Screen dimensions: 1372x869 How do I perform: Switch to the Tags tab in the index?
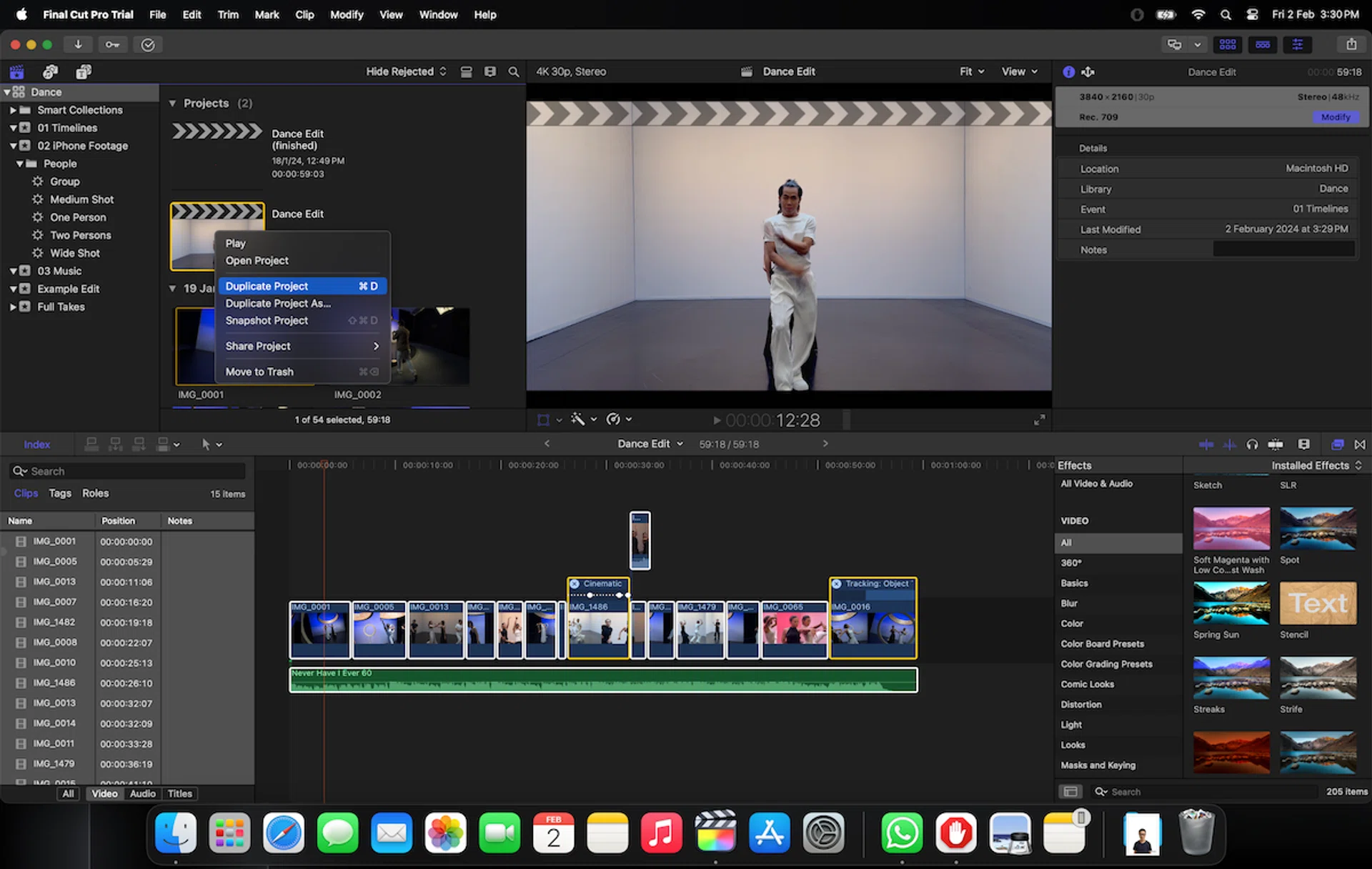click(x=60, y=493)
